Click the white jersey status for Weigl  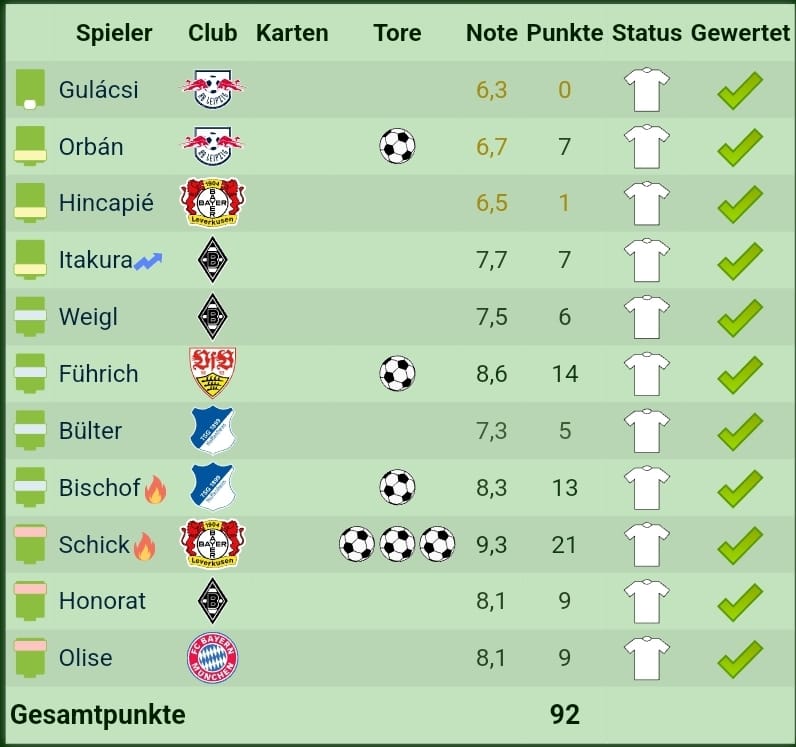point(646,317)
